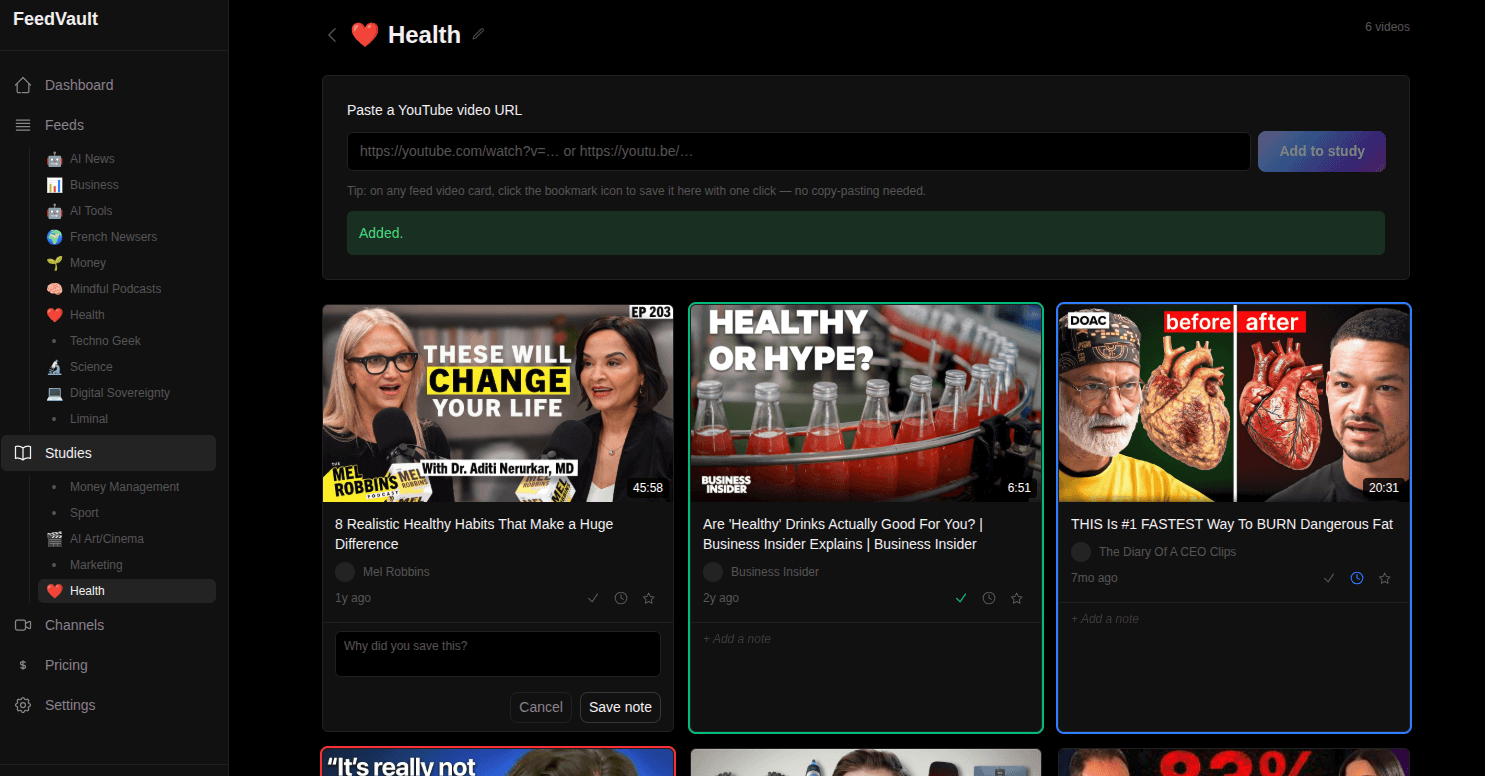
Task: Open the Health feed under Feeds
Action: click(x=127, y=315)
